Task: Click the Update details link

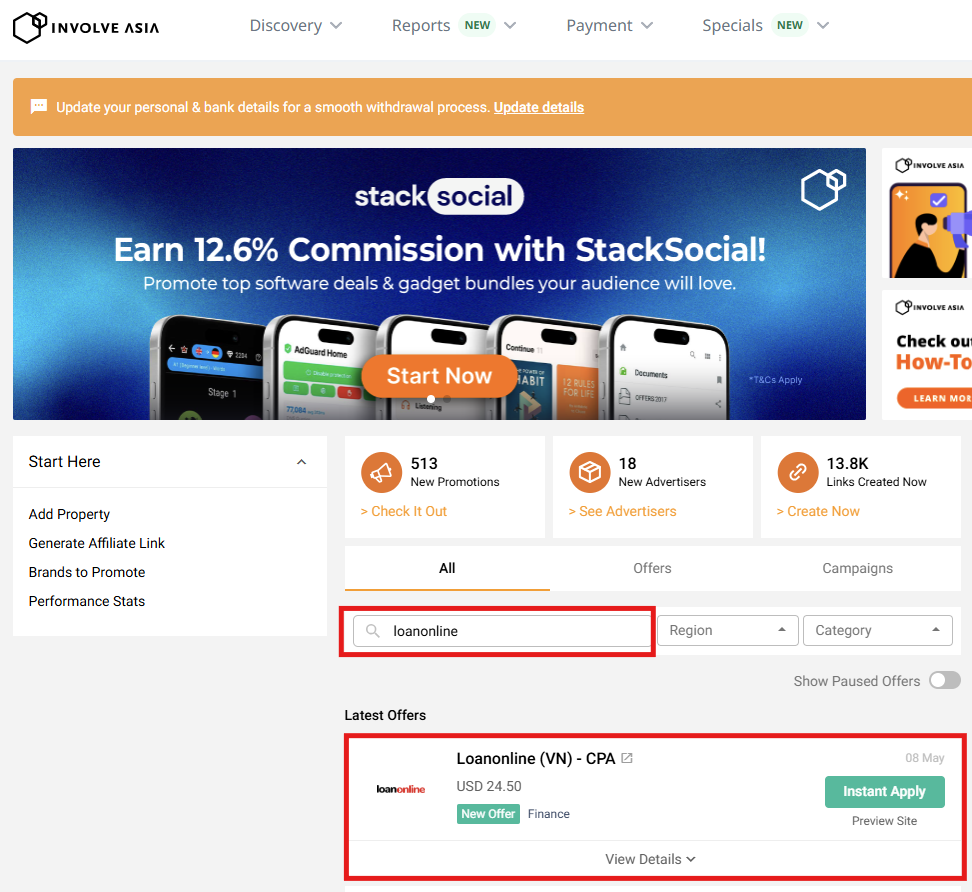Action: coord(538,107)
